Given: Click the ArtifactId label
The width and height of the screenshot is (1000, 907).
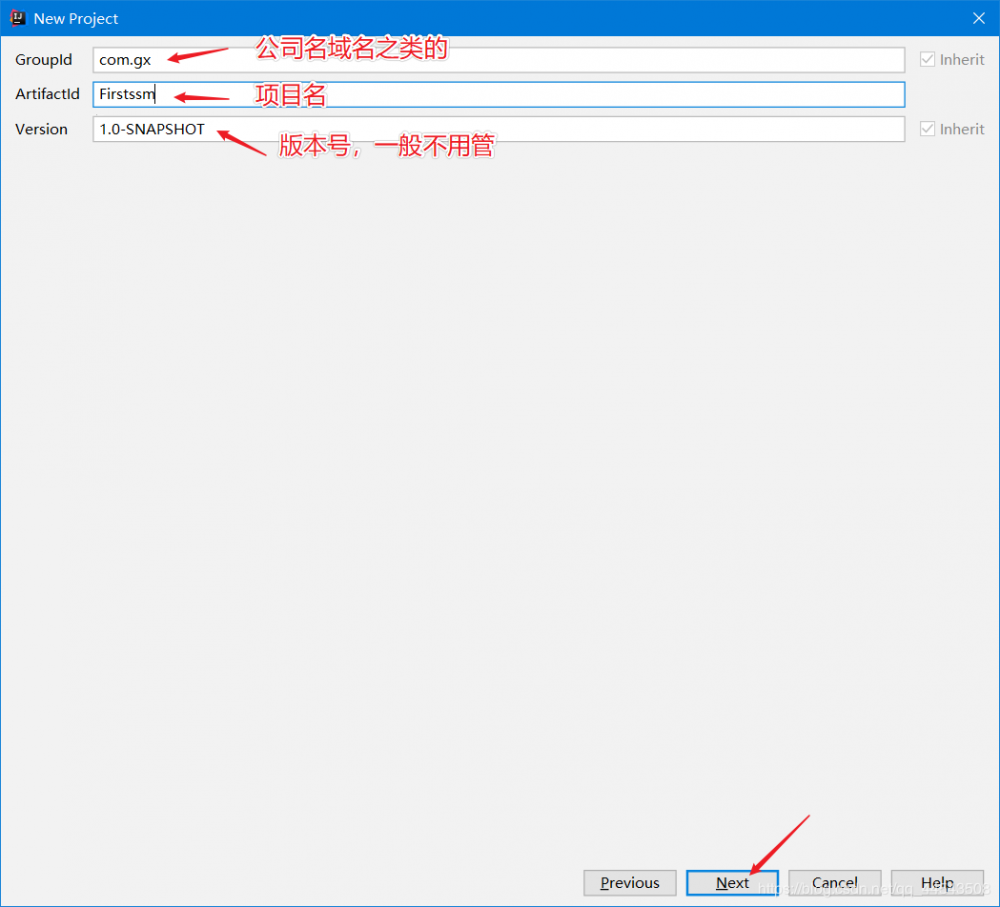Looking at the screenshot, I should 47,94.
